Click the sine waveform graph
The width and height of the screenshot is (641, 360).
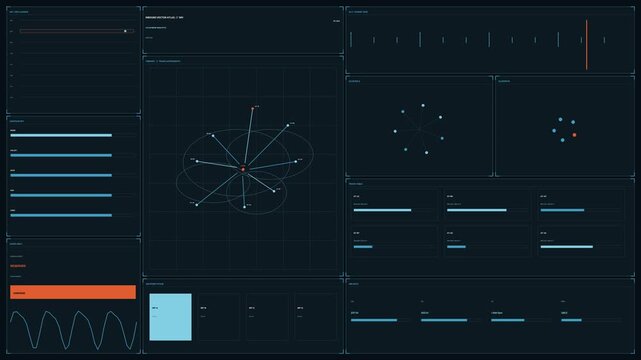[x=73, y=330]
